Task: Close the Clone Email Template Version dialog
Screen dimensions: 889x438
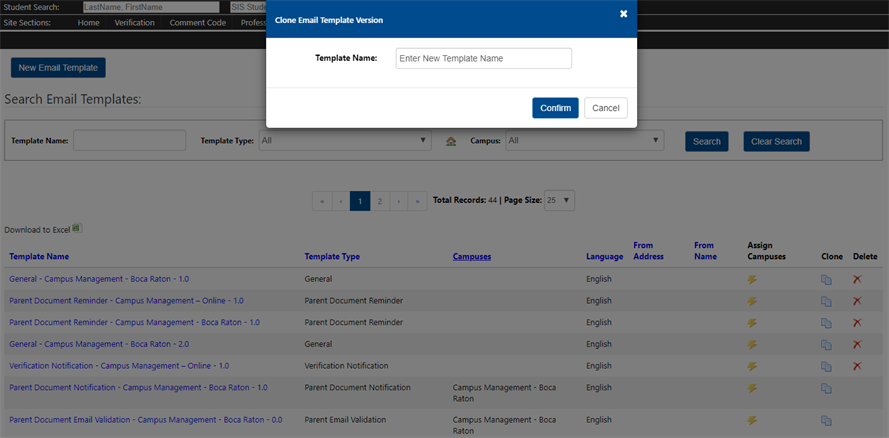Action: (x=624, y=14)
